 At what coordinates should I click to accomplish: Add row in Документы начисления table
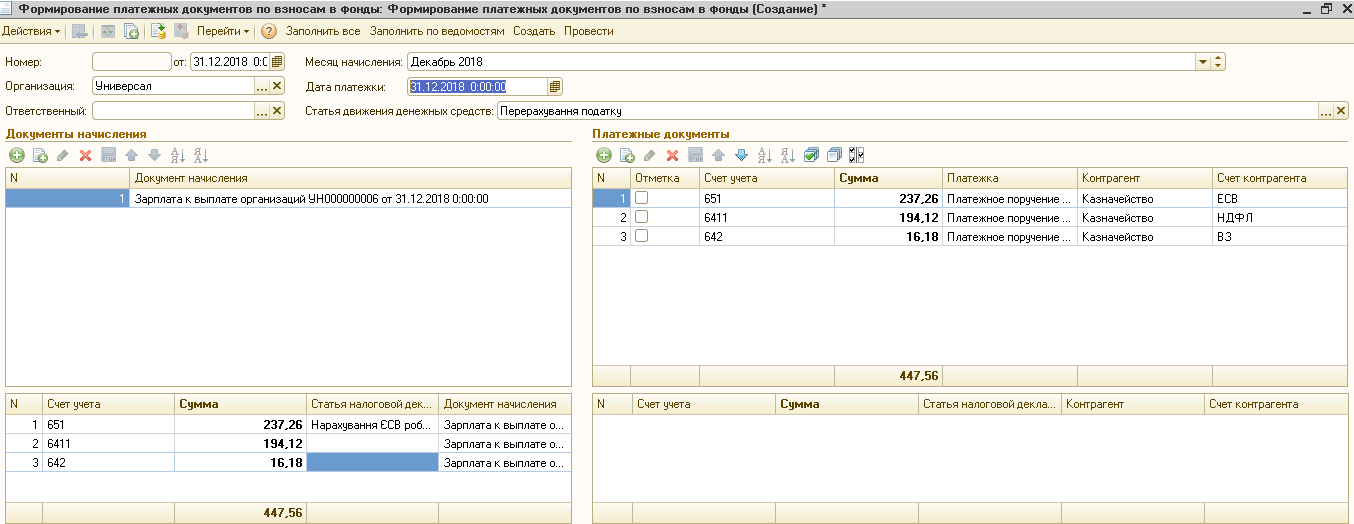tap(16, 155)
